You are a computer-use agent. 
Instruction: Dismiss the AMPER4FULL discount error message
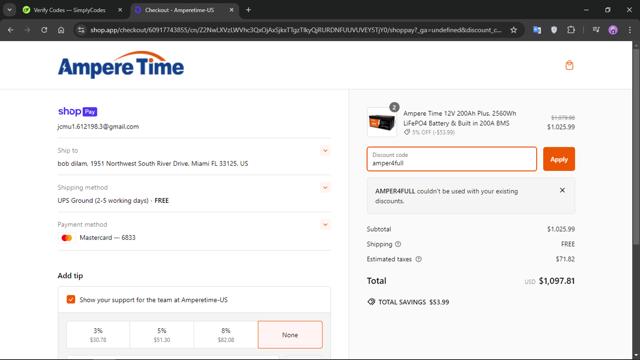[x=562, y=190]
